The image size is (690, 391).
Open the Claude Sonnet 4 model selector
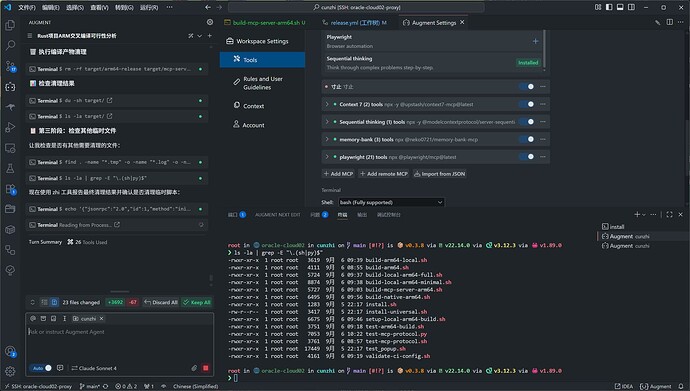[94, 368]
